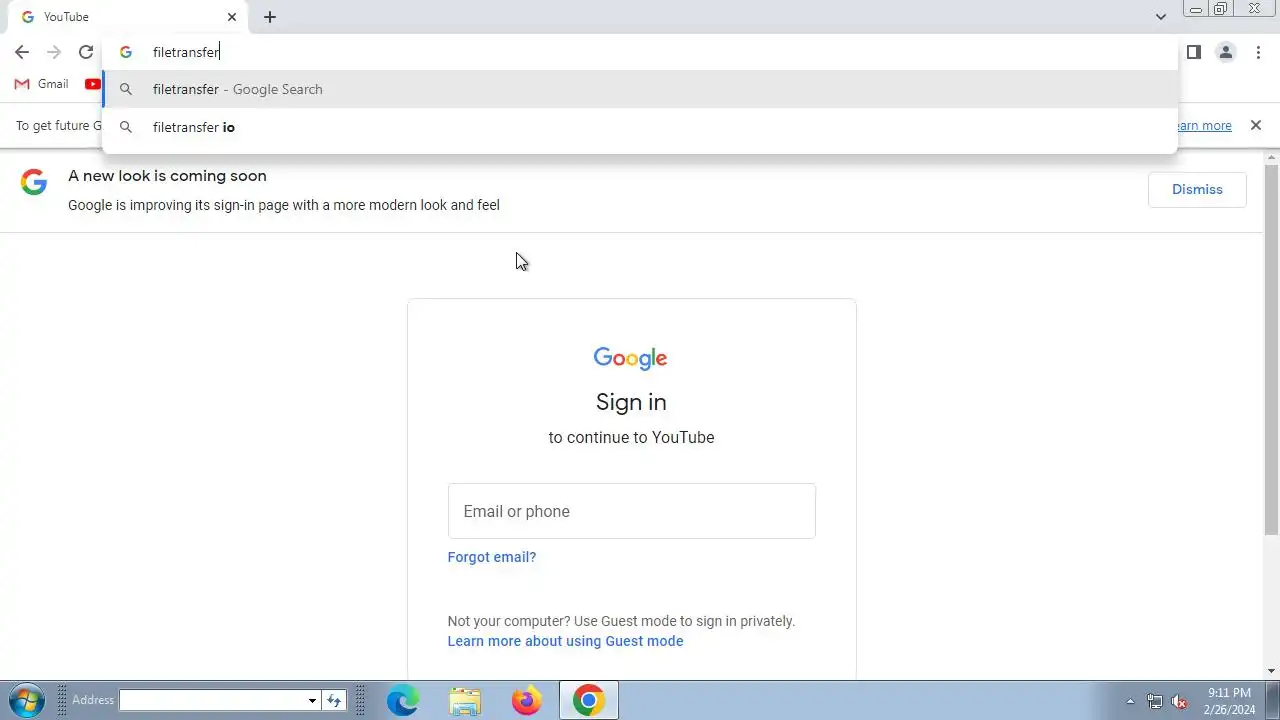Dismiss the new look notice
This screenshot has height=720, width=1280.
pyautogui.click(x=1197, y=190)
